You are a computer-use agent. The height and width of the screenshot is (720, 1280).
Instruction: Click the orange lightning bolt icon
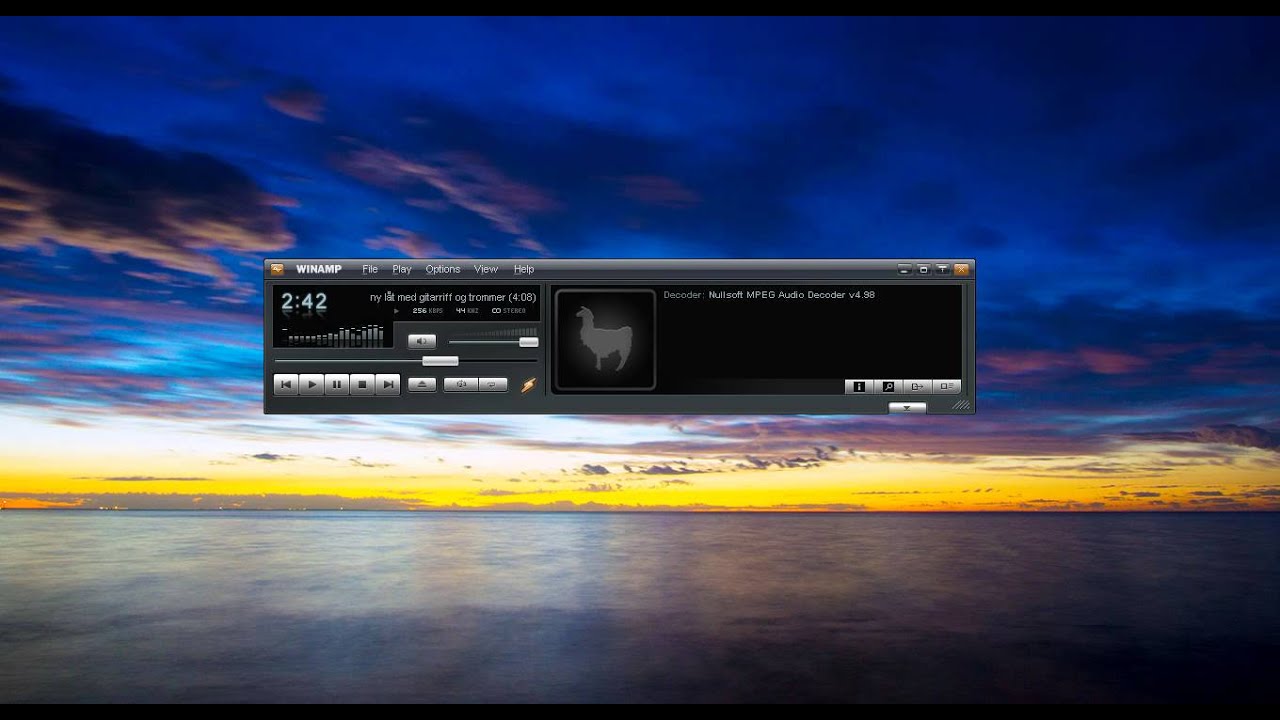[528, 384]
